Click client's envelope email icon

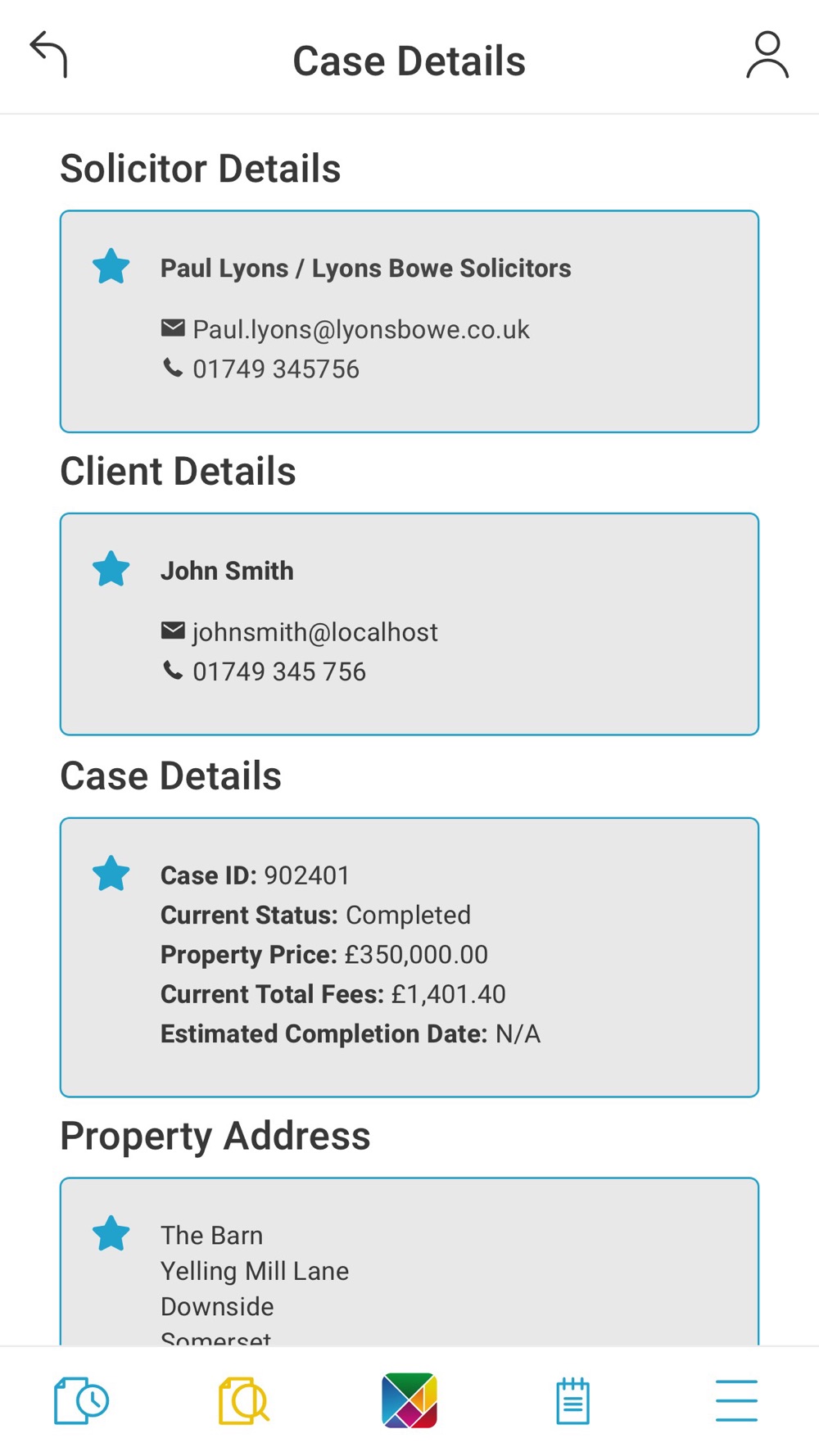[173, 631]
